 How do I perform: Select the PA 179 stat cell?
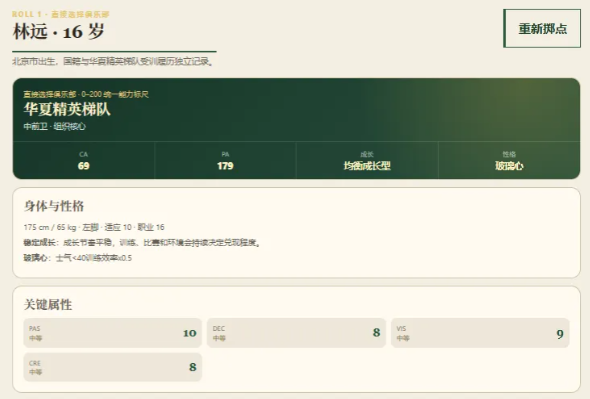click(225, 161)
